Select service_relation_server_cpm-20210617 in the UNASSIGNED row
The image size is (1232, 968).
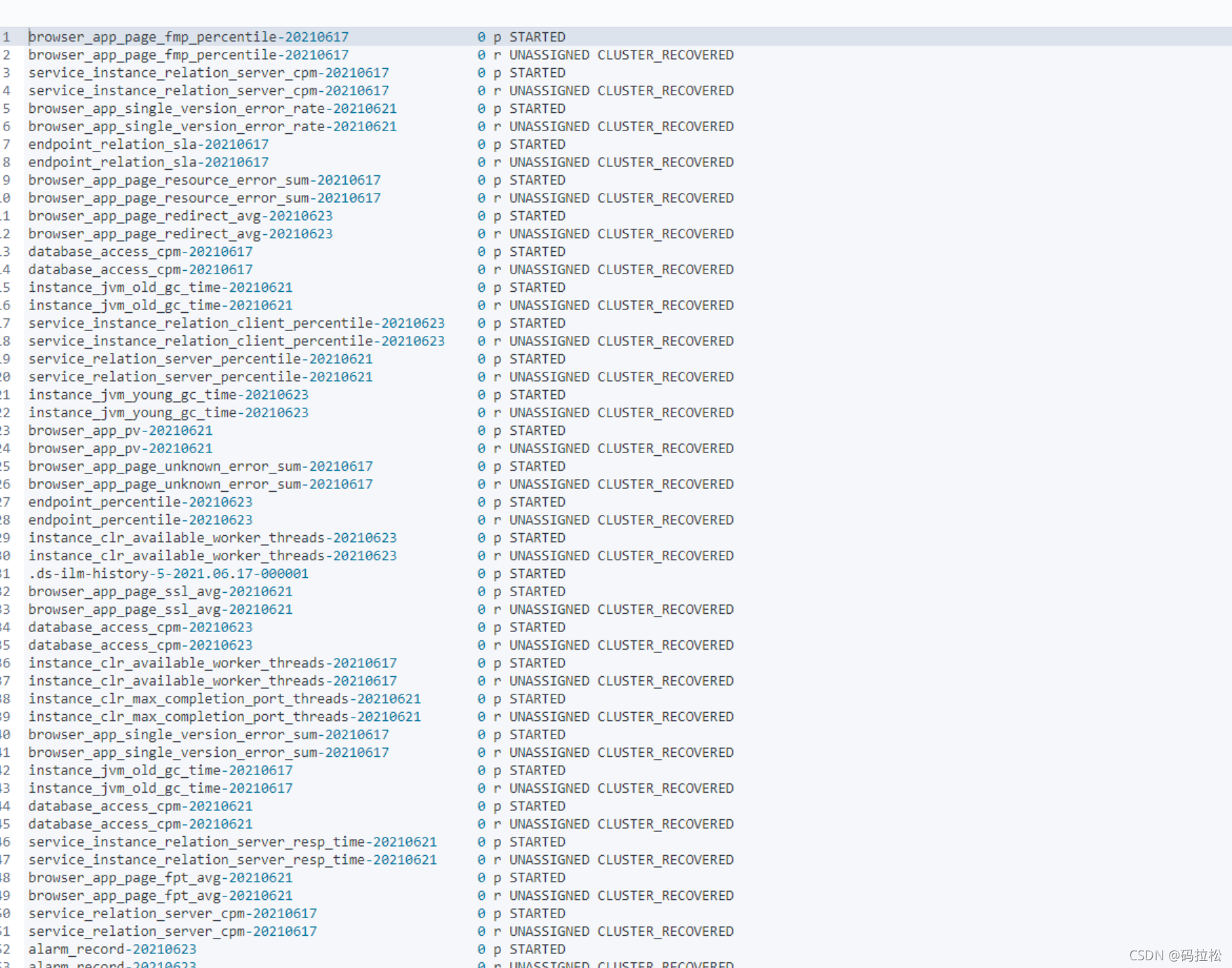coord(173,932)
